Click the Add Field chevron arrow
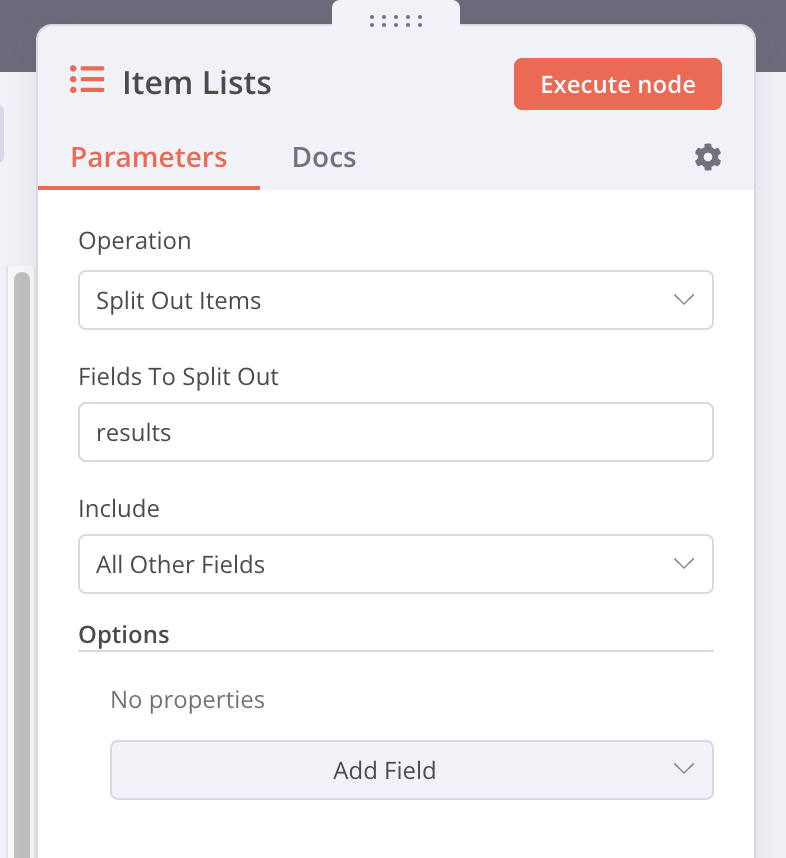This screenshot has height=858, width=786. pos(684,770)
